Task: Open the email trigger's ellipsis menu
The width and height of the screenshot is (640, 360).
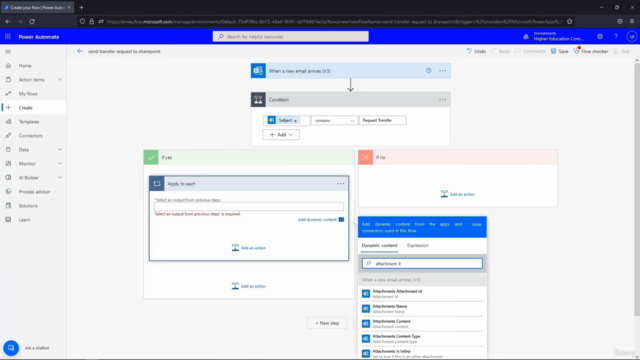Action: click(x=442, y=71)
